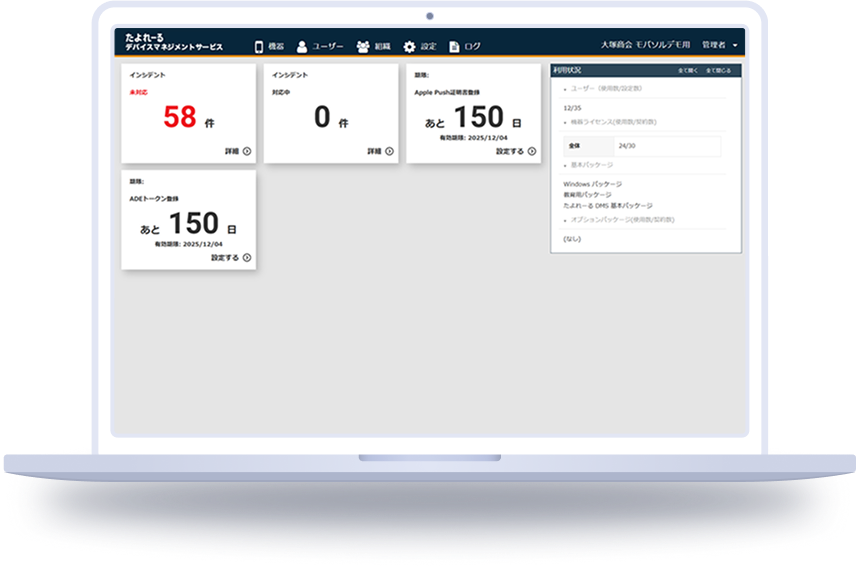This screenshot has height=567, width=857.
Task: Click arrow icon on Apple Push証明書 card
Action: (532, 152)
